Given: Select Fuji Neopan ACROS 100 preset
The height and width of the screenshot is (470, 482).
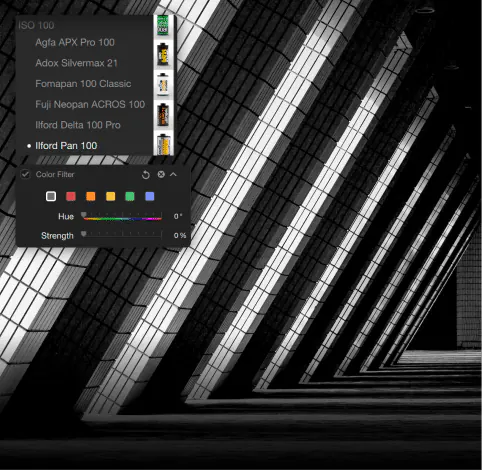Looking at the screenshot, I should tap(90, 104).
